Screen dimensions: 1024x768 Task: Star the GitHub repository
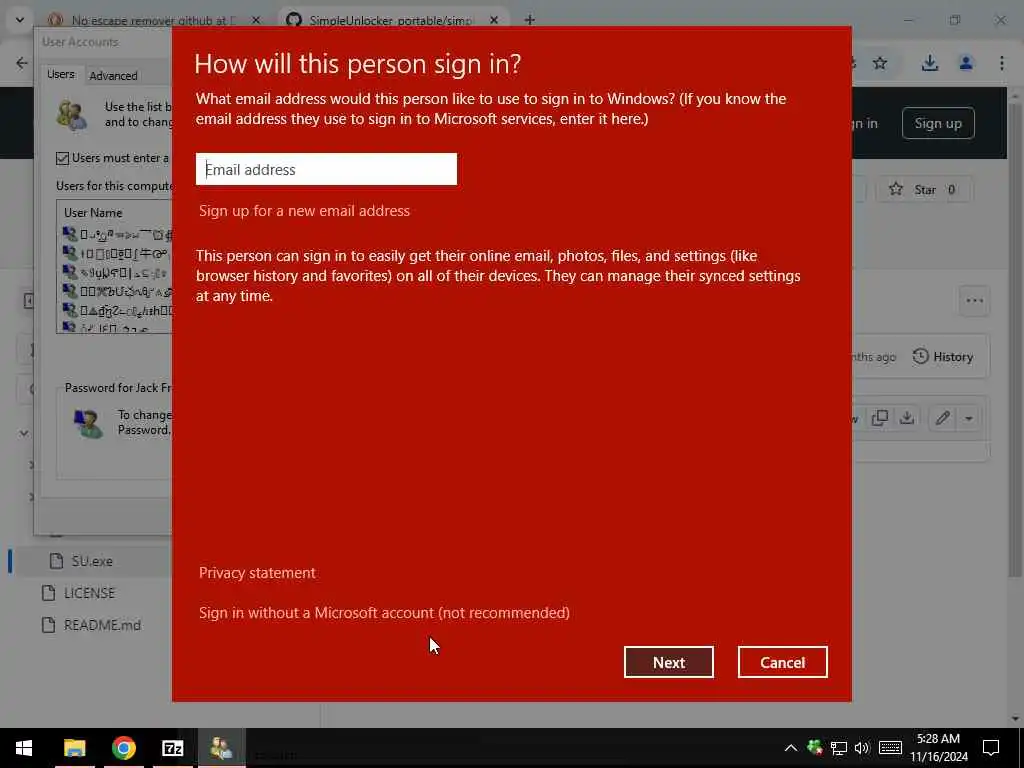tap(923, 189)
